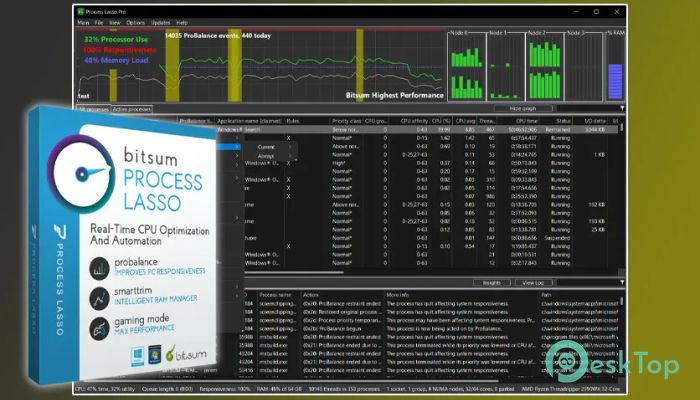This screenshot has width=700, height=400.
Task: Click the % RAM usage meter
Action: (615, 67)
